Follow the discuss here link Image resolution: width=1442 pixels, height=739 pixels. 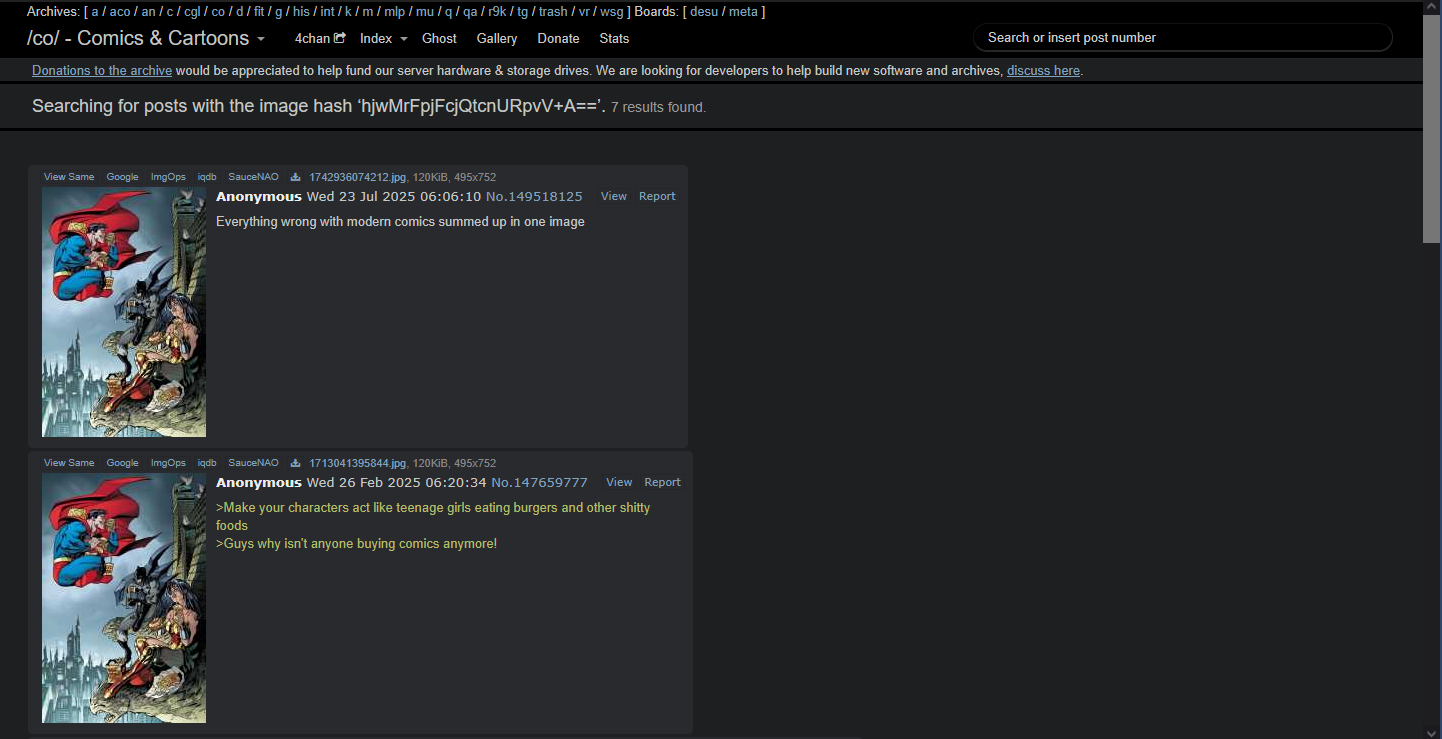1043,70
